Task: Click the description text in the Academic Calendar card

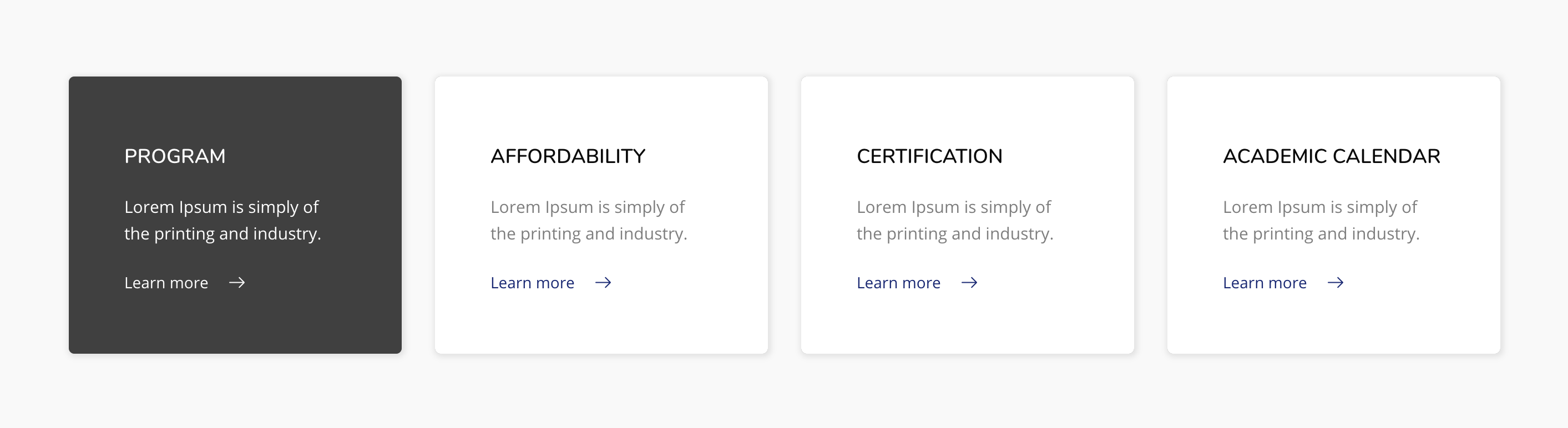Action: (1322, 220)
